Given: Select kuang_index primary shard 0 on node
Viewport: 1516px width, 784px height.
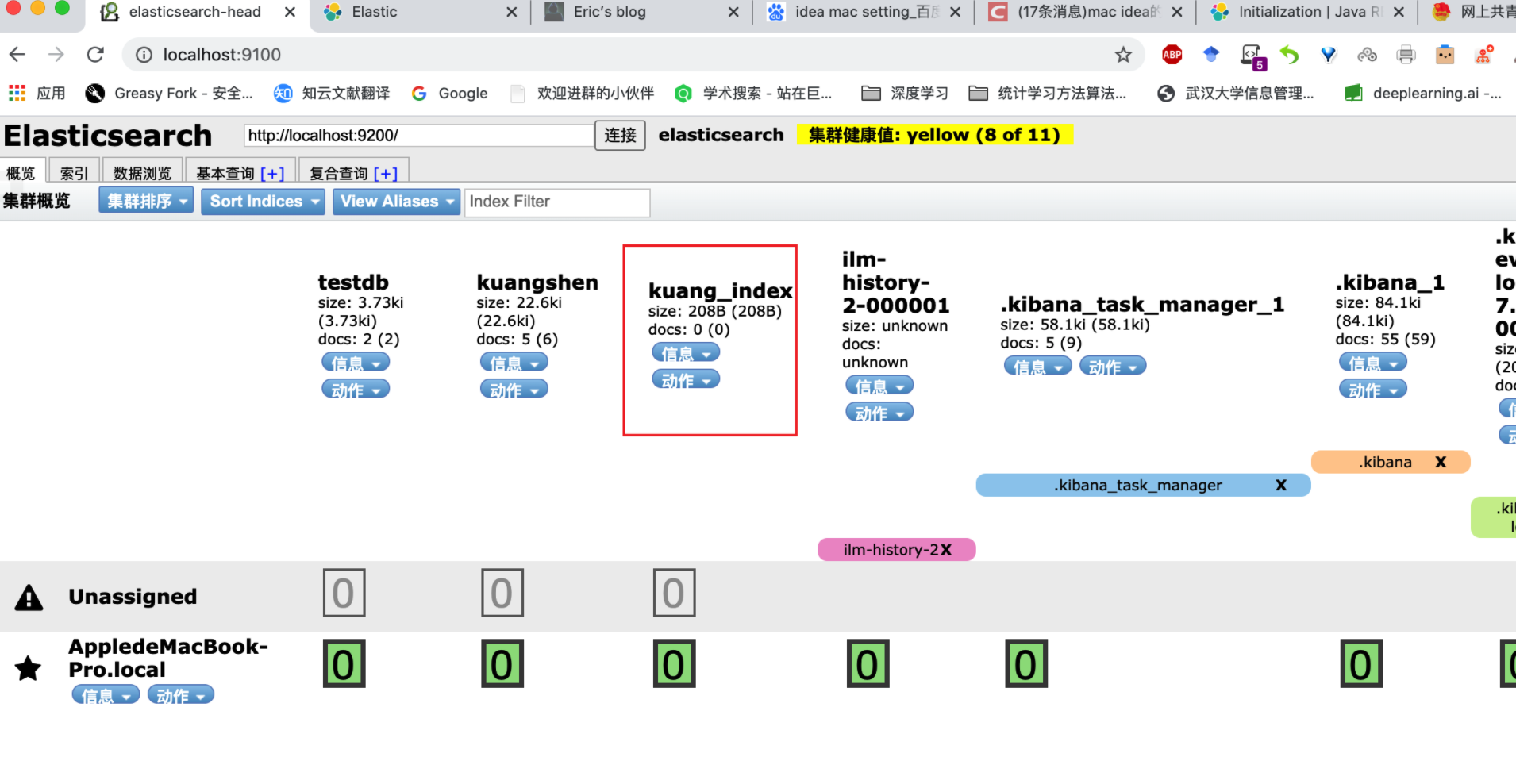Looking at the screenshot, I should coord(674,663).
